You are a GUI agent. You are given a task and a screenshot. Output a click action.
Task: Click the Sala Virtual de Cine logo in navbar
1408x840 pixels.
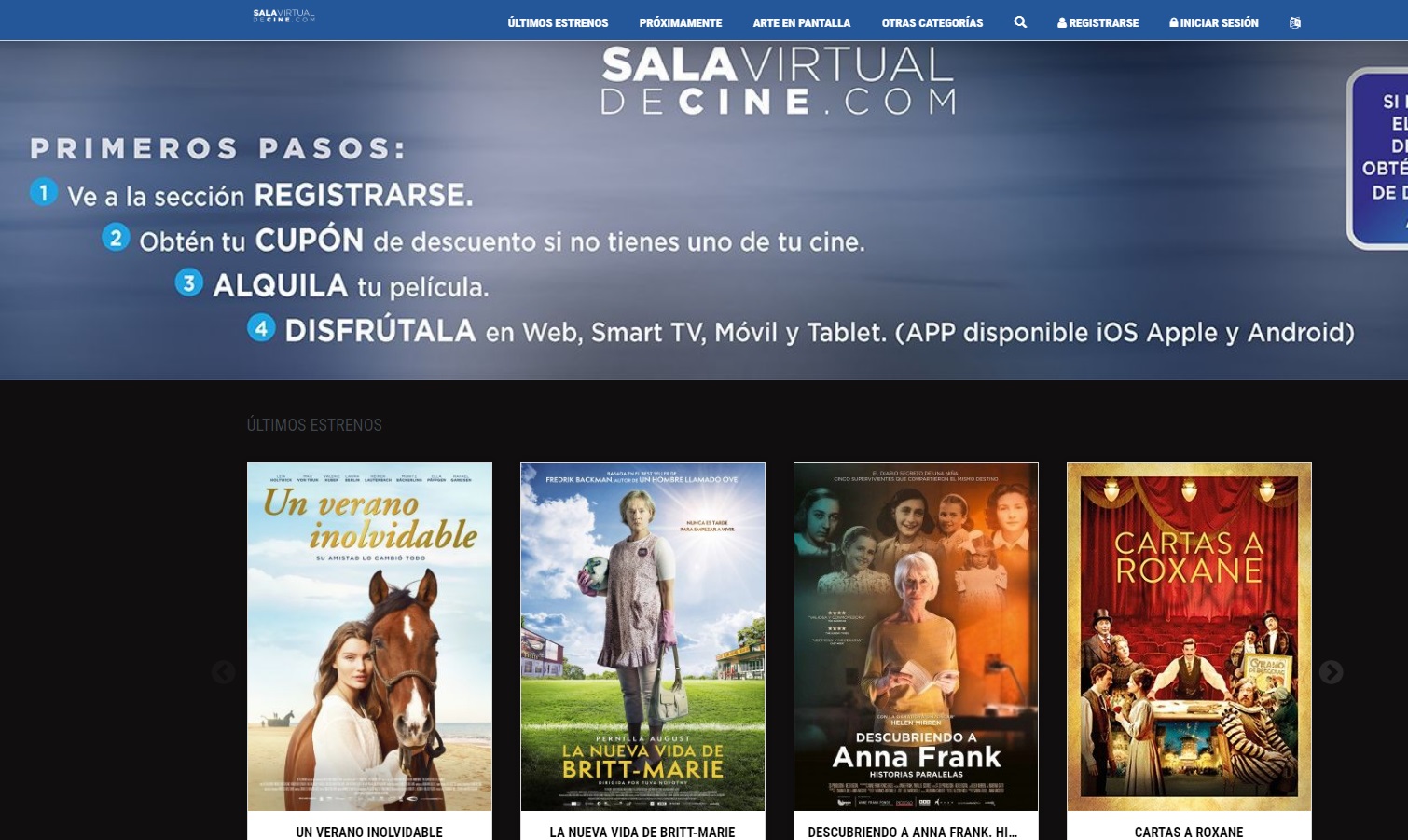[284, 16]
